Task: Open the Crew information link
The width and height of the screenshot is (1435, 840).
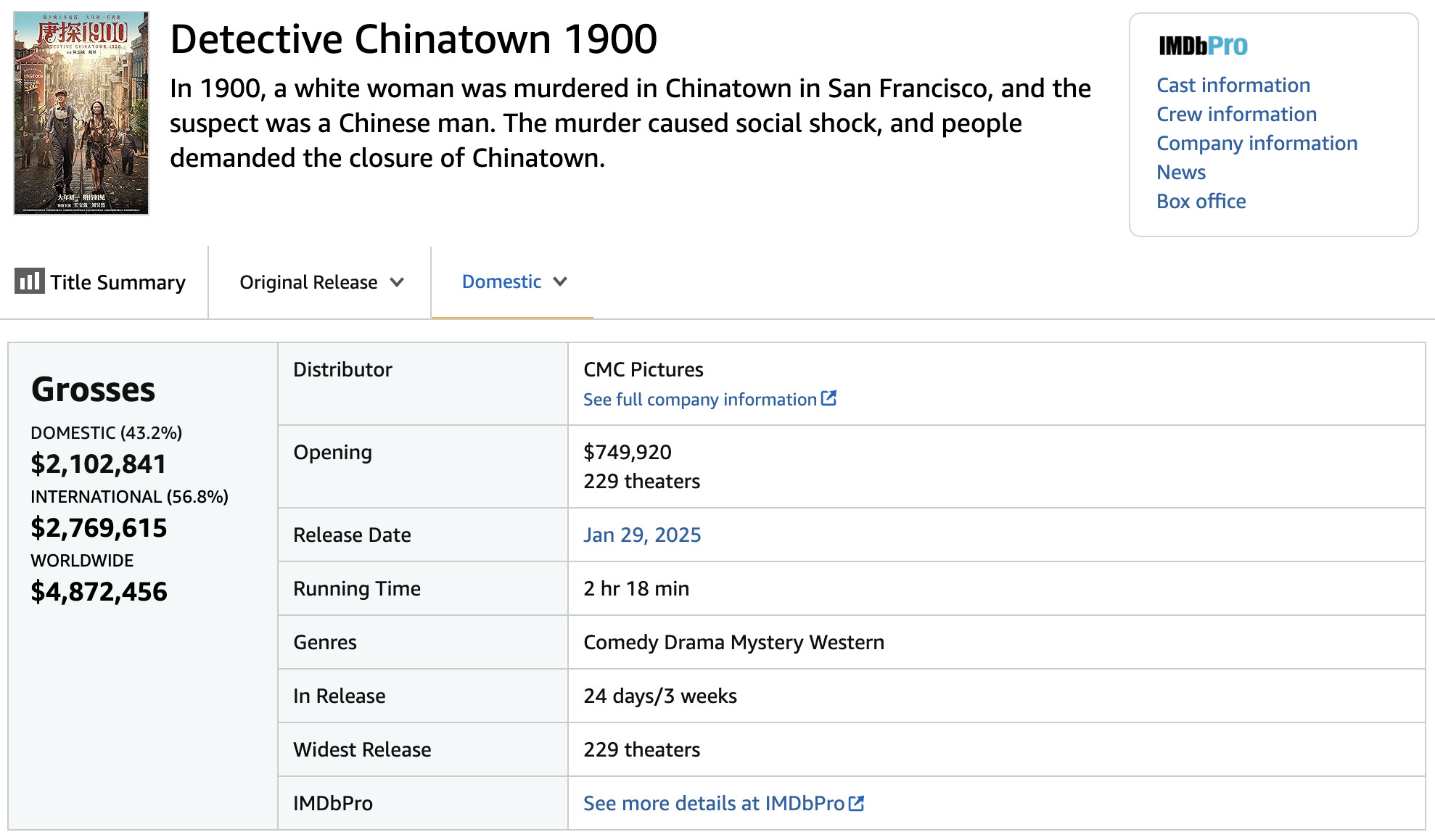Action: pyautogui.click(x=1236, y=114)
